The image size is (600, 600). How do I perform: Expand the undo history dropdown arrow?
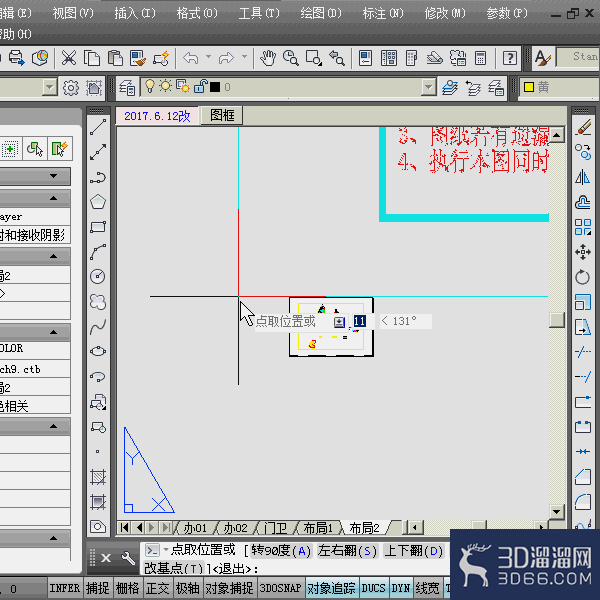[x=208, y=57]
